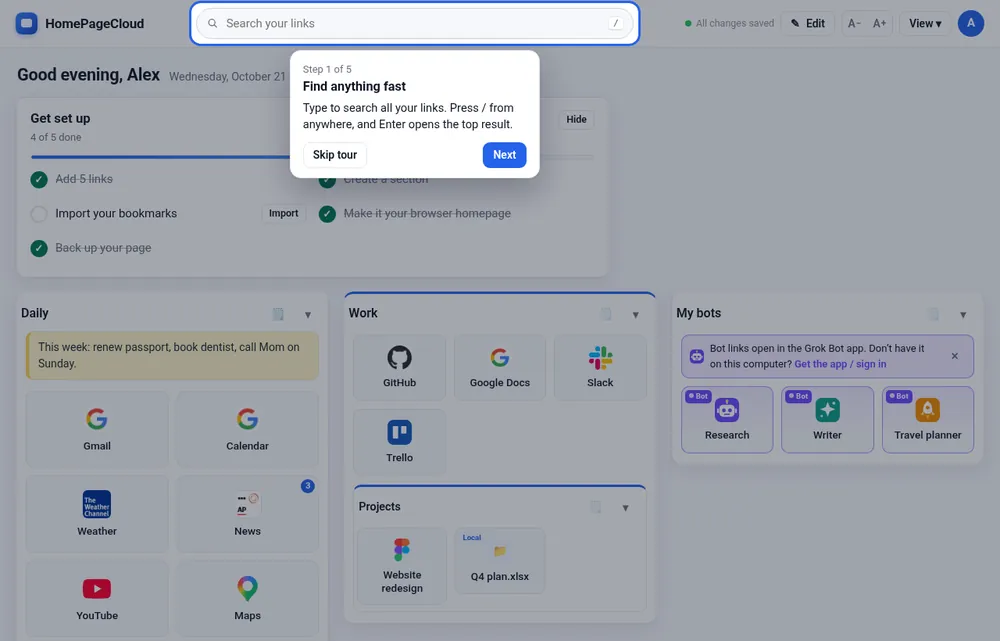
Task: Click the note icon in Work section
Action: pyautogui.click(x=606, y=314)
